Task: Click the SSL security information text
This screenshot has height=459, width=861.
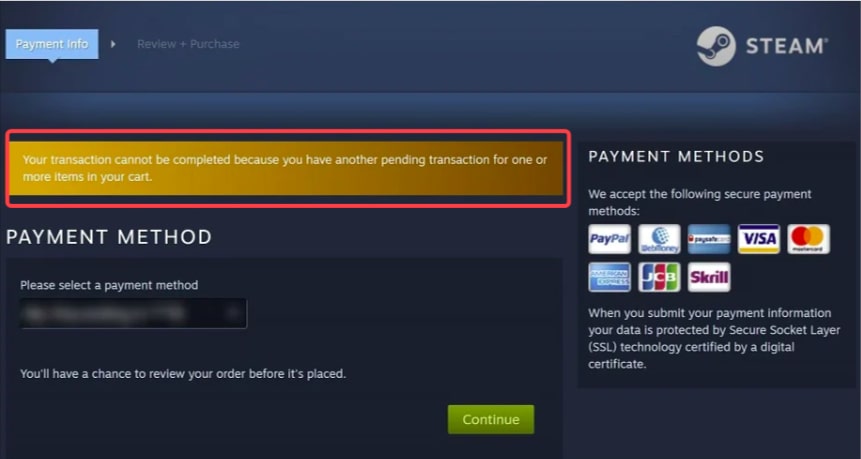Action: coord(714,338)
